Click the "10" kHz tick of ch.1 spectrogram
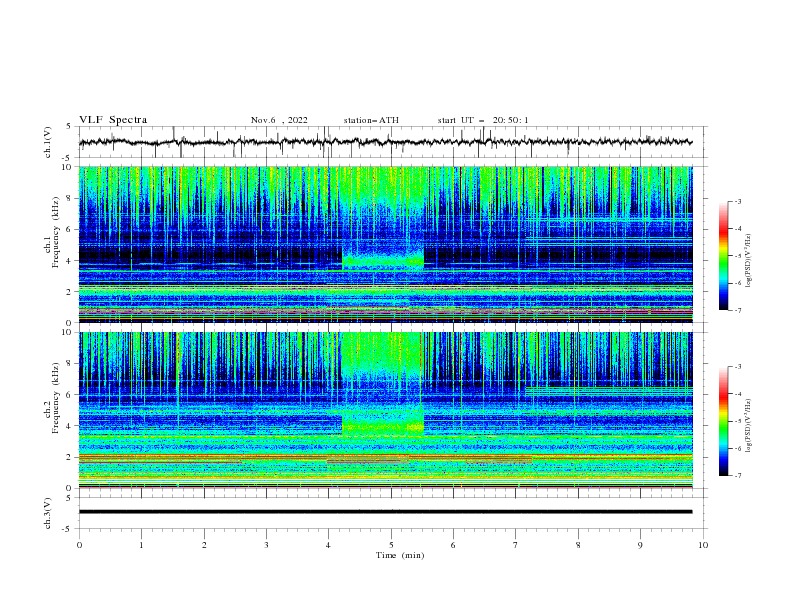The height and width of the screenshot is (612, 792). click(69, 167)
